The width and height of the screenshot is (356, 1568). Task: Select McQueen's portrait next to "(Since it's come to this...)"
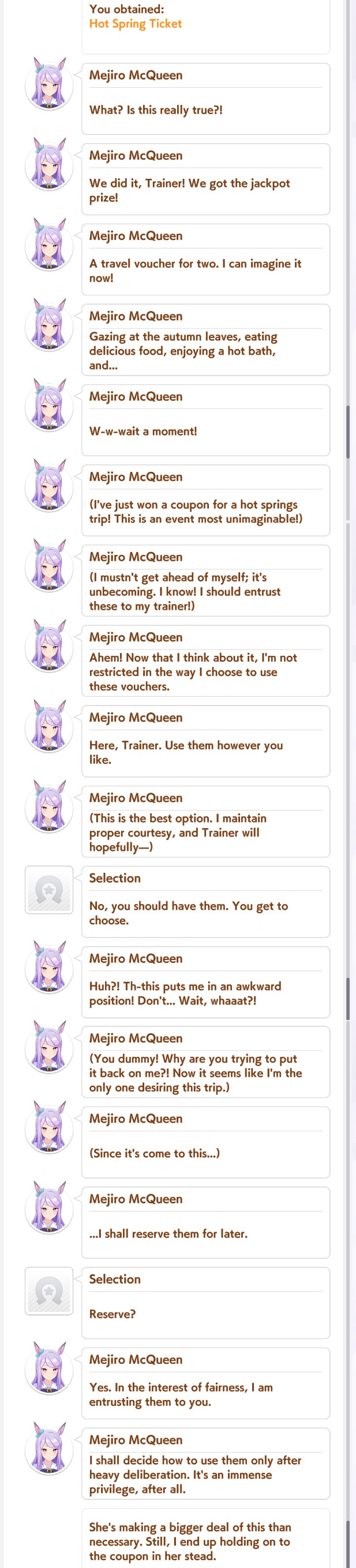click(48, 1128)
